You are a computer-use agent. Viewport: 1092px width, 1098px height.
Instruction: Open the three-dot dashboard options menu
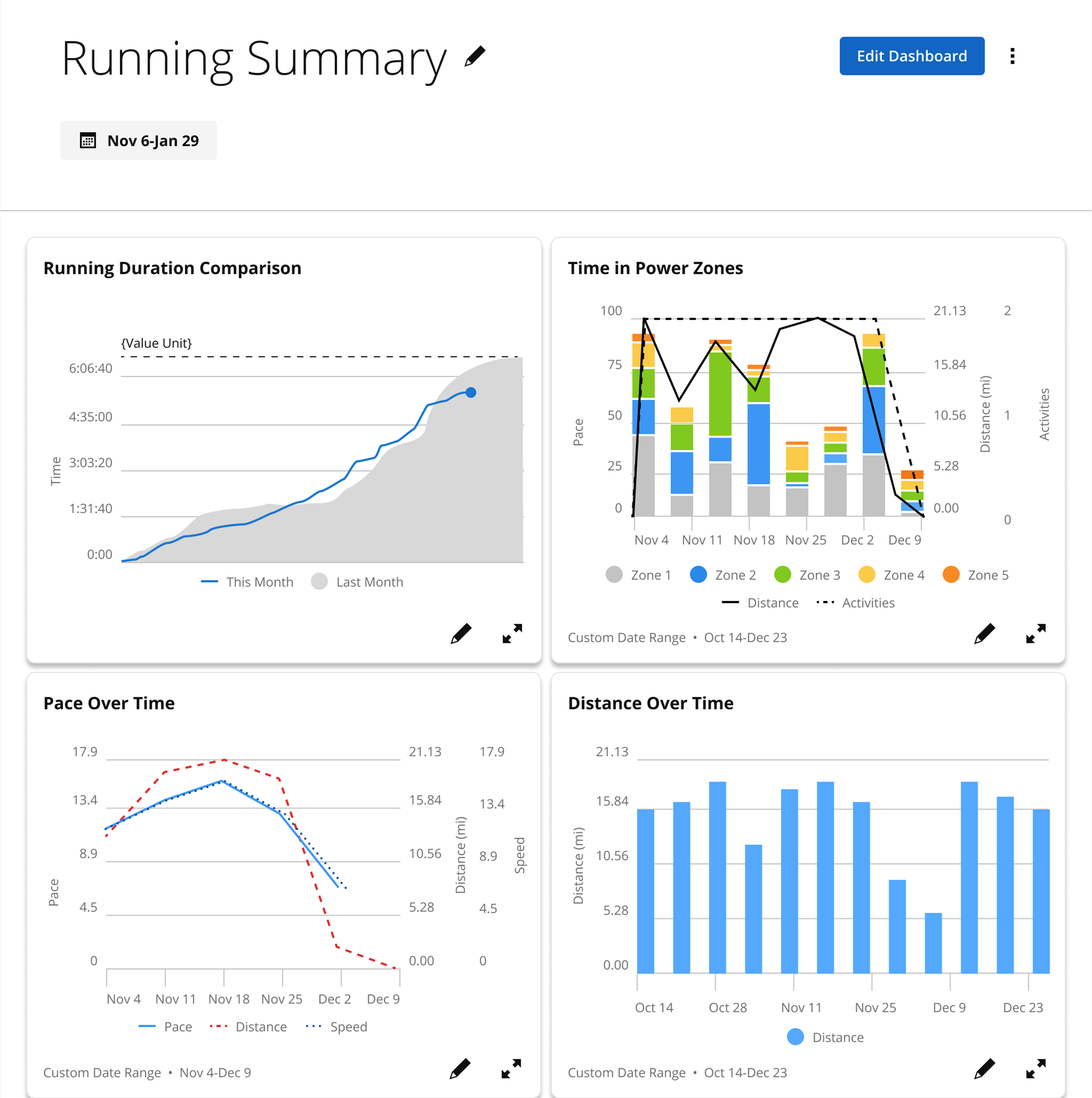pos(1012,56)
